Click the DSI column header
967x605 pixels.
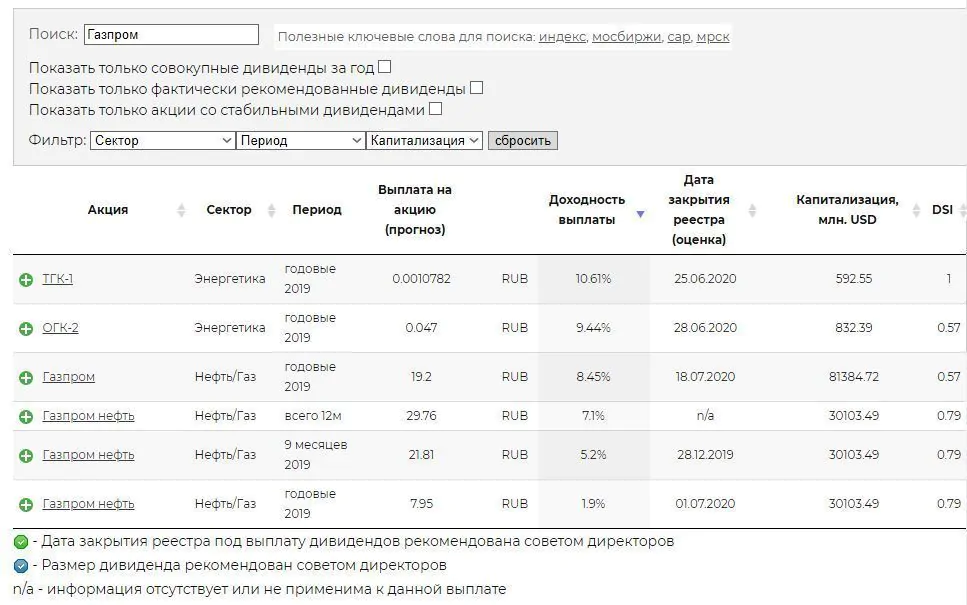[x=942, y=210]
